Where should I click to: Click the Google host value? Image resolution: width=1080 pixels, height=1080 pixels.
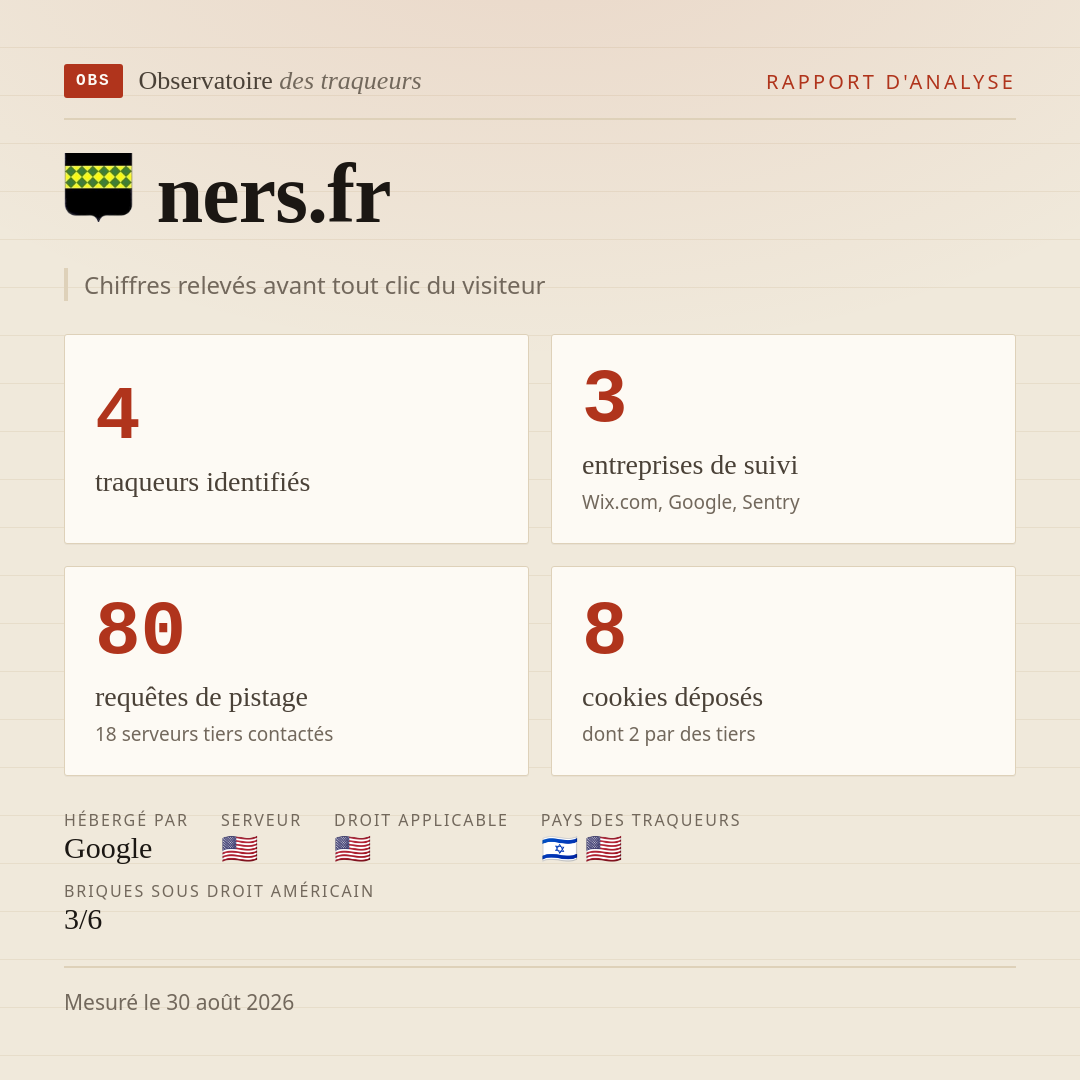click(108, 849)
